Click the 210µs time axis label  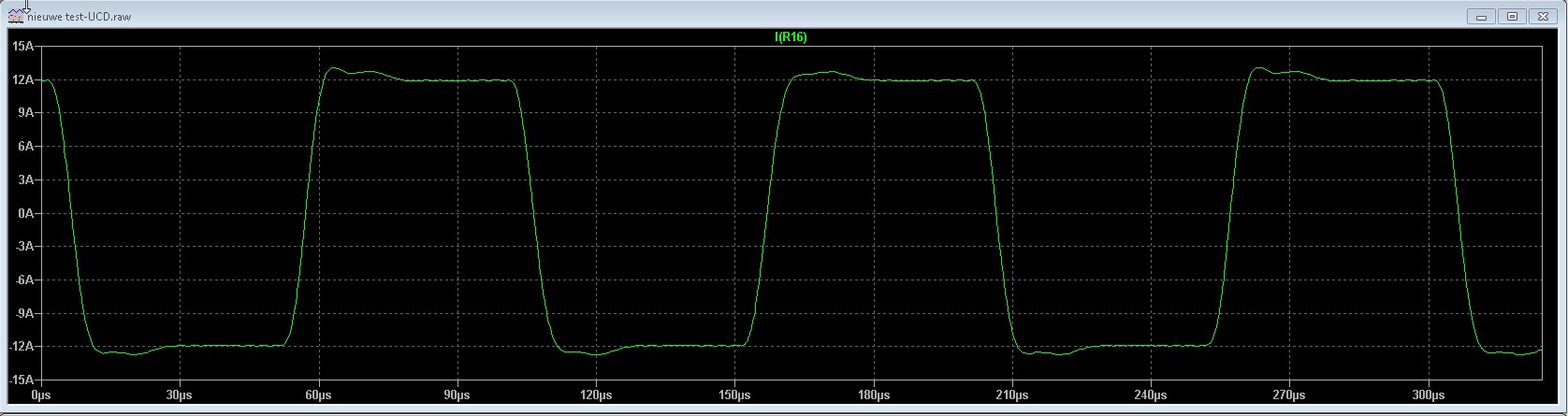[1012, 395]
